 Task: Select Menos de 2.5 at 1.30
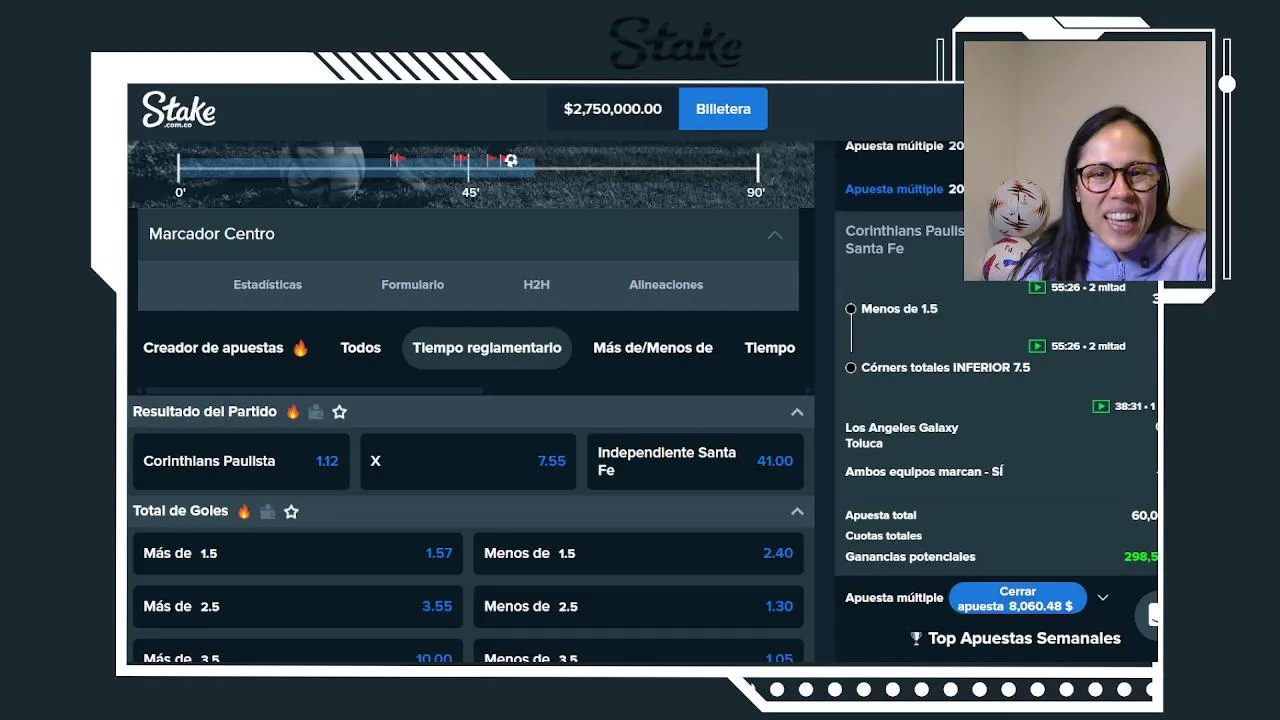point(638,606)
